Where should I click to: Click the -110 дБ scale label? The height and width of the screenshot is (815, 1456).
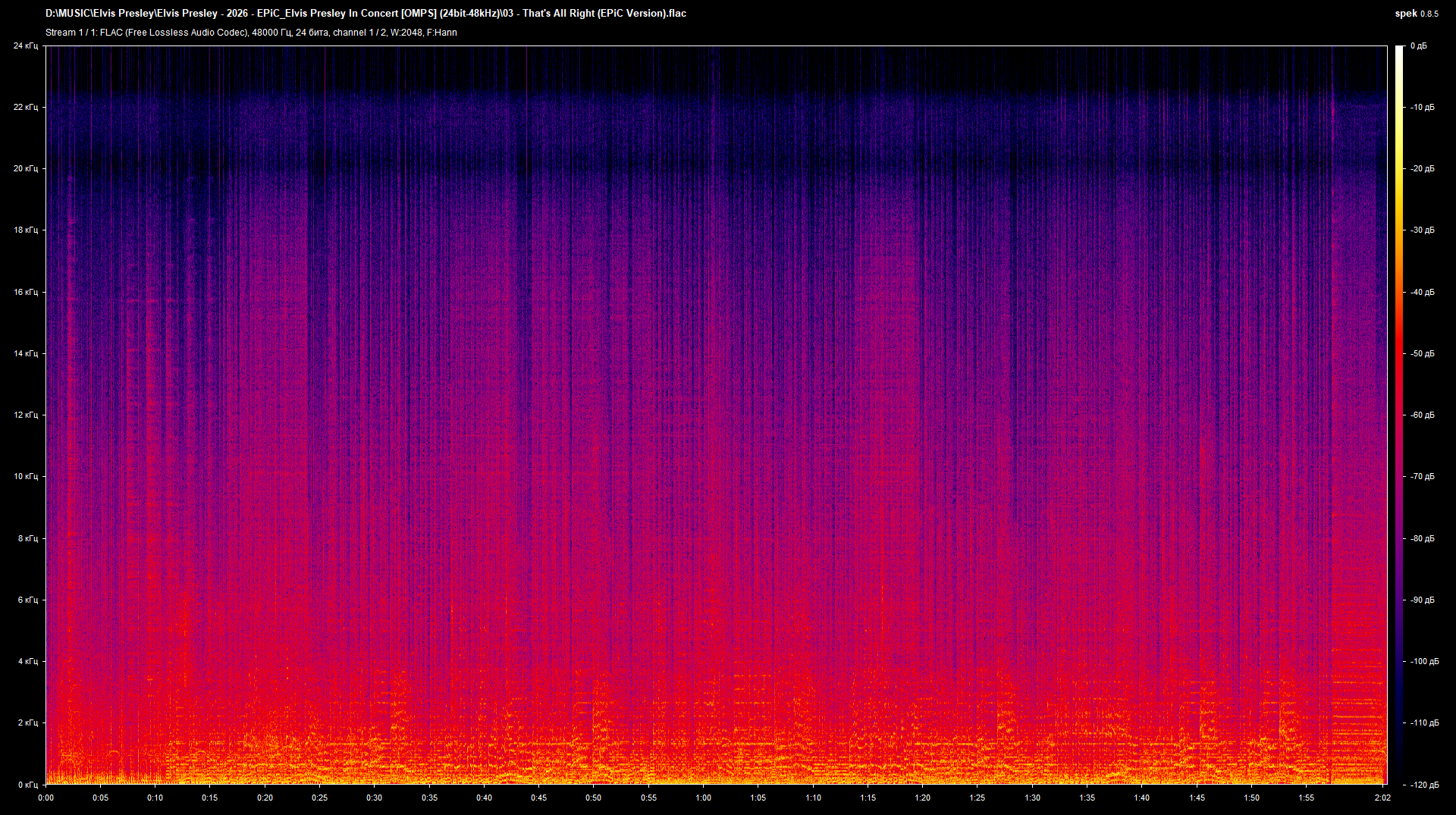pyautogui.click(x=1423, y=723)
